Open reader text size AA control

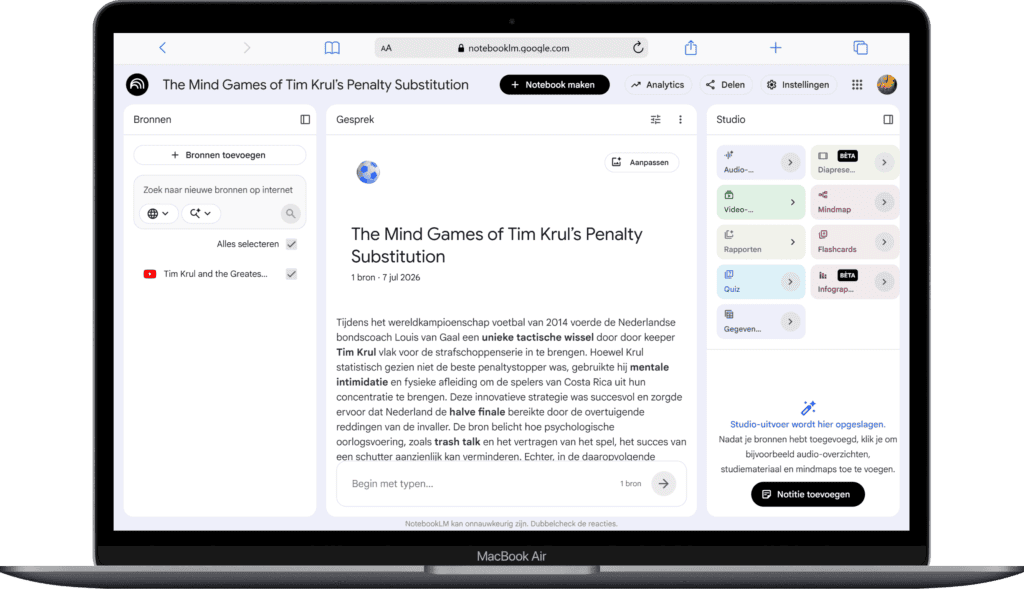pyautogui.click(x=386, y=48)
